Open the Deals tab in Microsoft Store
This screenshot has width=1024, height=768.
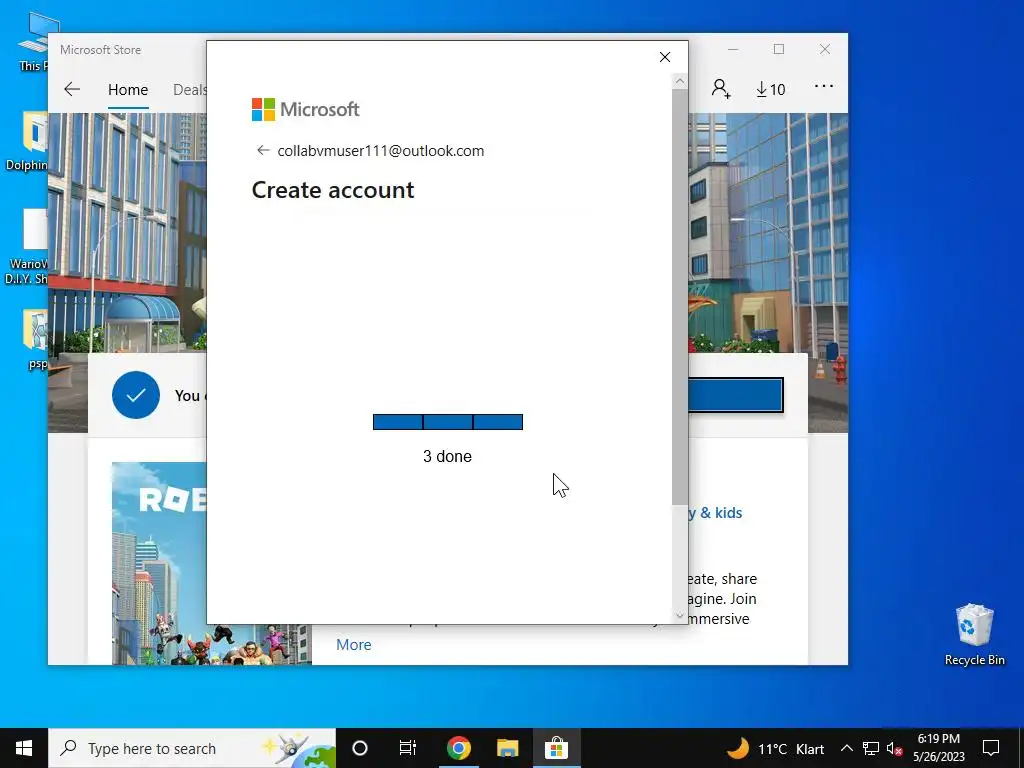pyautogui.click(x=189, y=89)
